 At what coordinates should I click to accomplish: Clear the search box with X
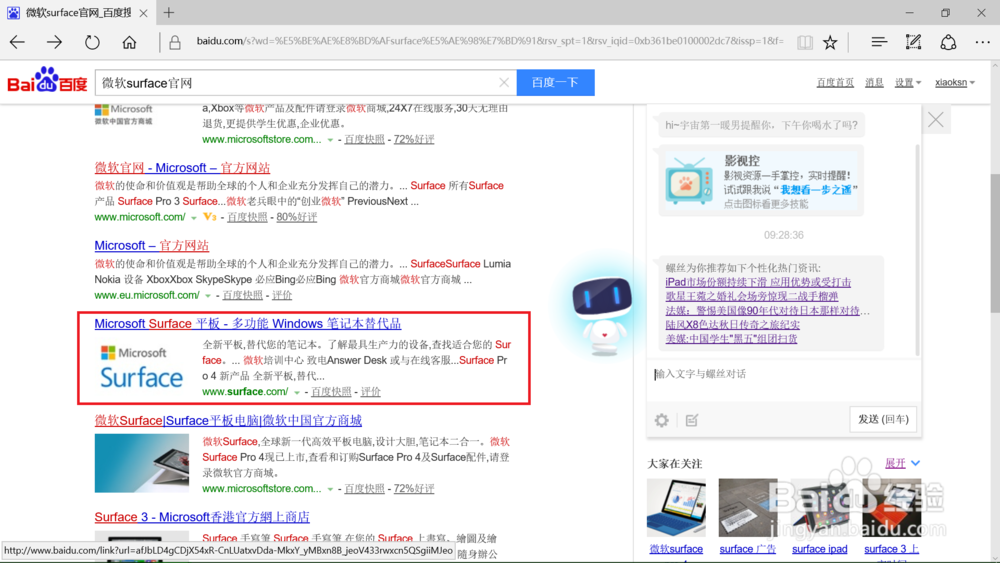[x=504, y=82]
